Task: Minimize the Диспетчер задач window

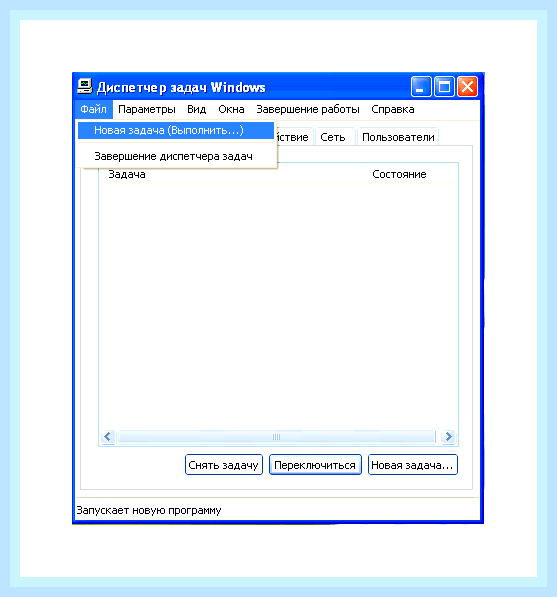Action: tap(421, 87)
